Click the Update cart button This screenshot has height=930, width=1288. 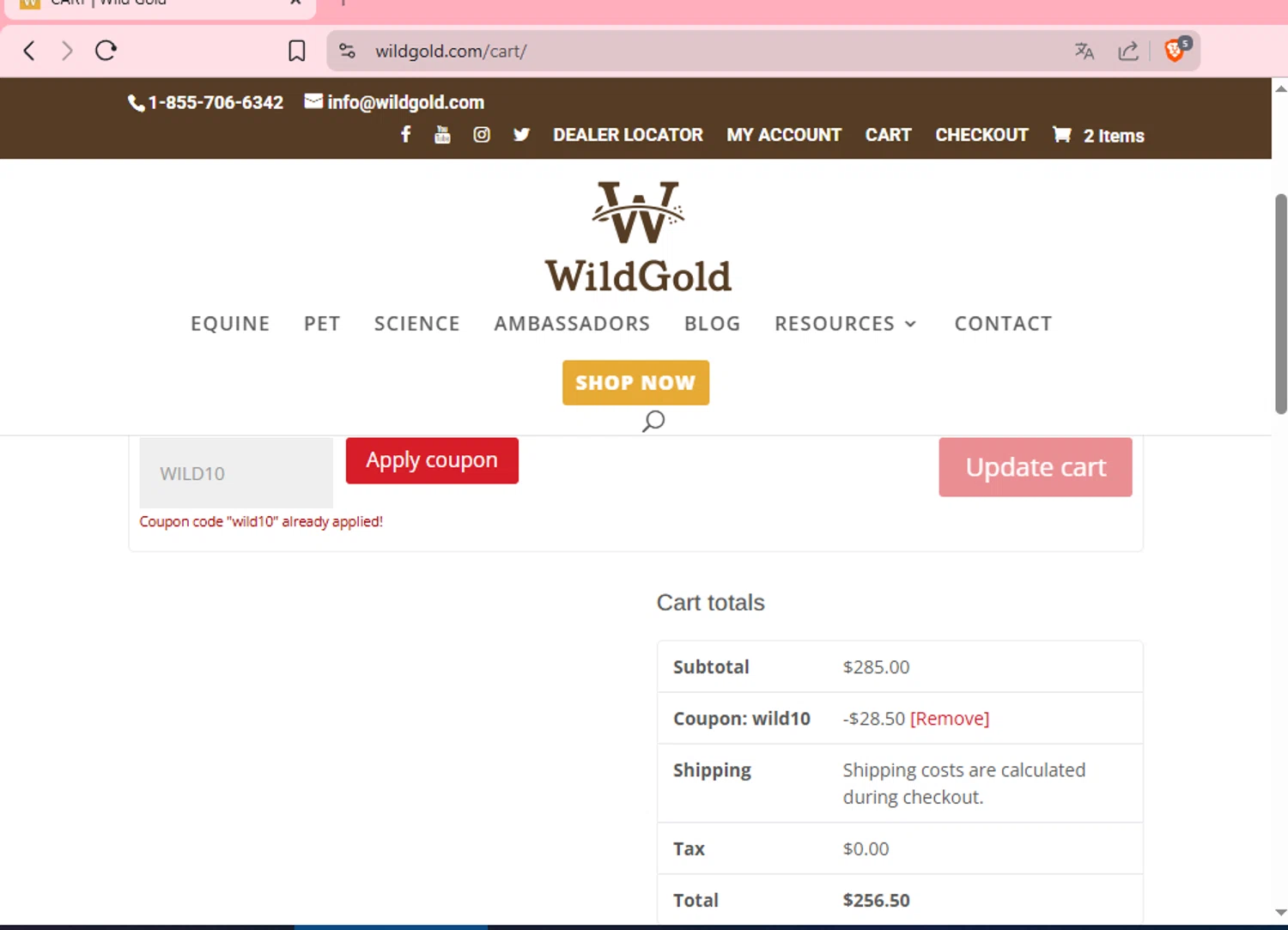point(1036,467)
